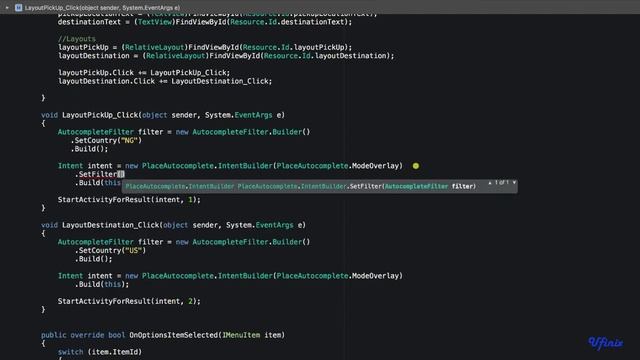Show previous overload using tooltip up arrow
Screen dimensions: 640x360
pos(490,183)
